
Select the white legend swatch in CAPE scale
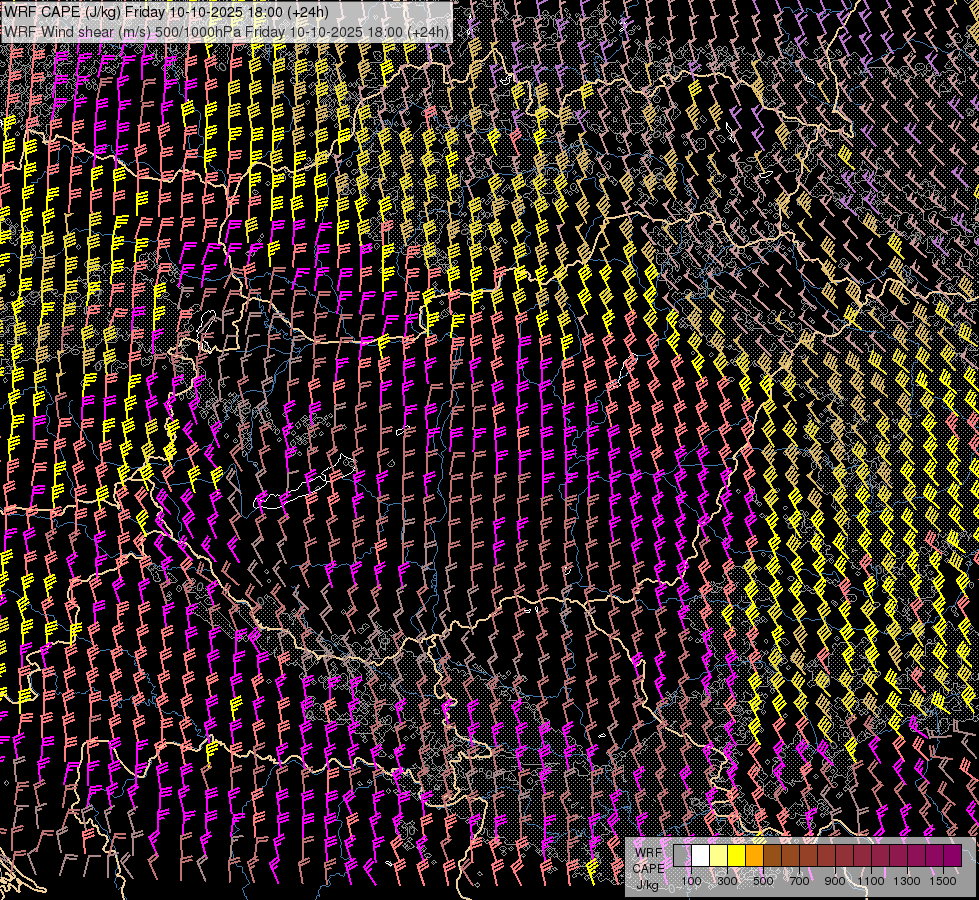701,855
